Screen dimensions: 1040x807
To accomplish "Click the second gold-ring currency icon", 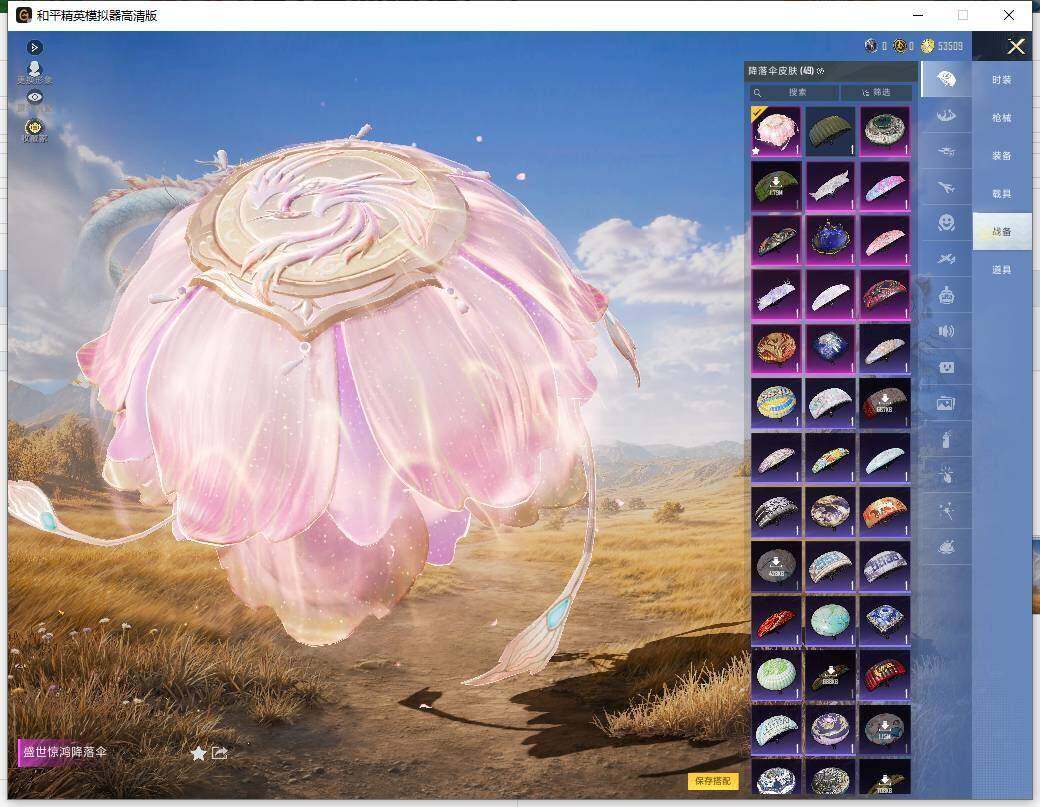I will (x=899, y=46).
